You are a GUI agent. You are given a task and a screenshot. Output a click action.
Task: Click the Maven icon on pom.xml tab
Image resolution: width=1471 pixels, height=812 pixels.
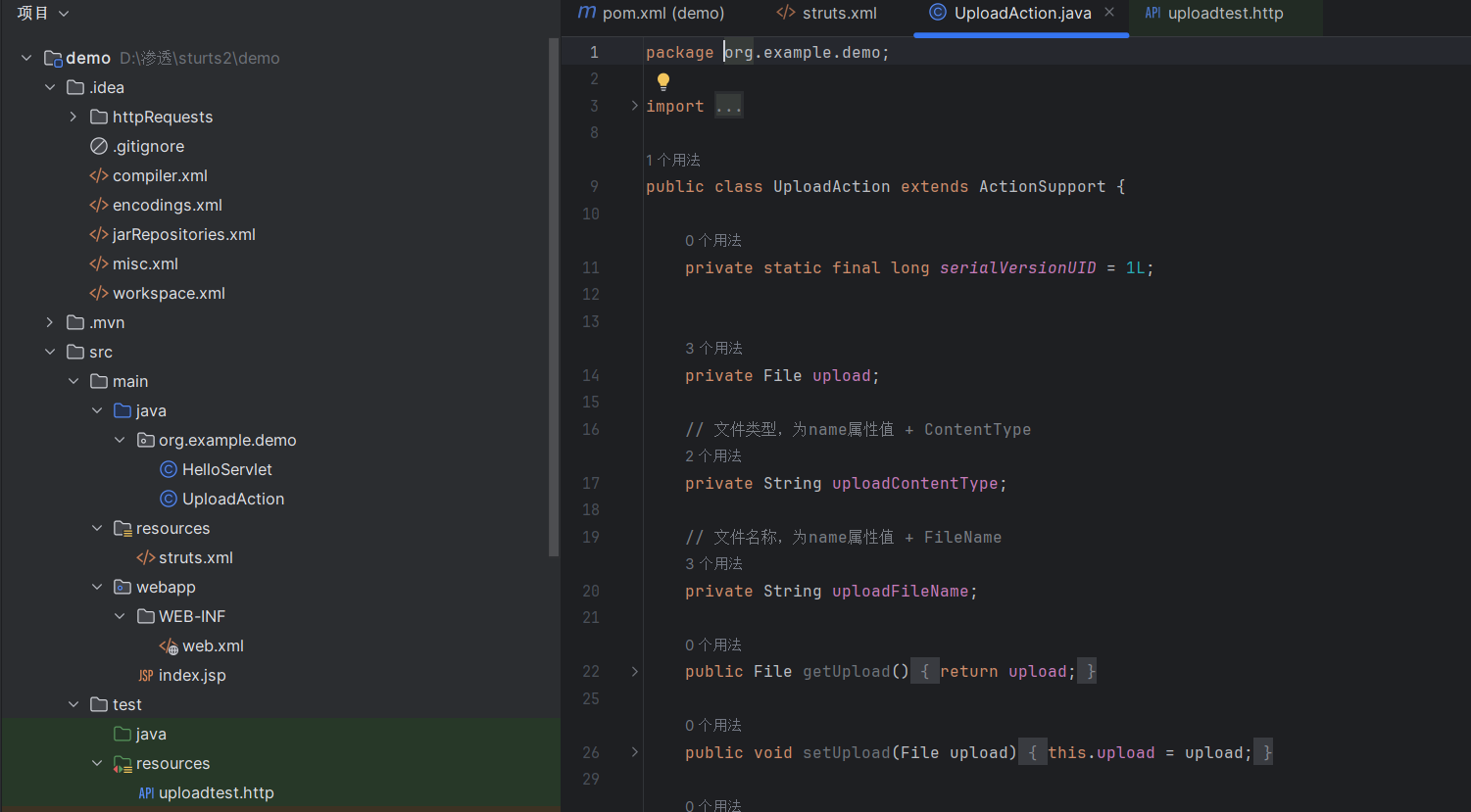586,13
